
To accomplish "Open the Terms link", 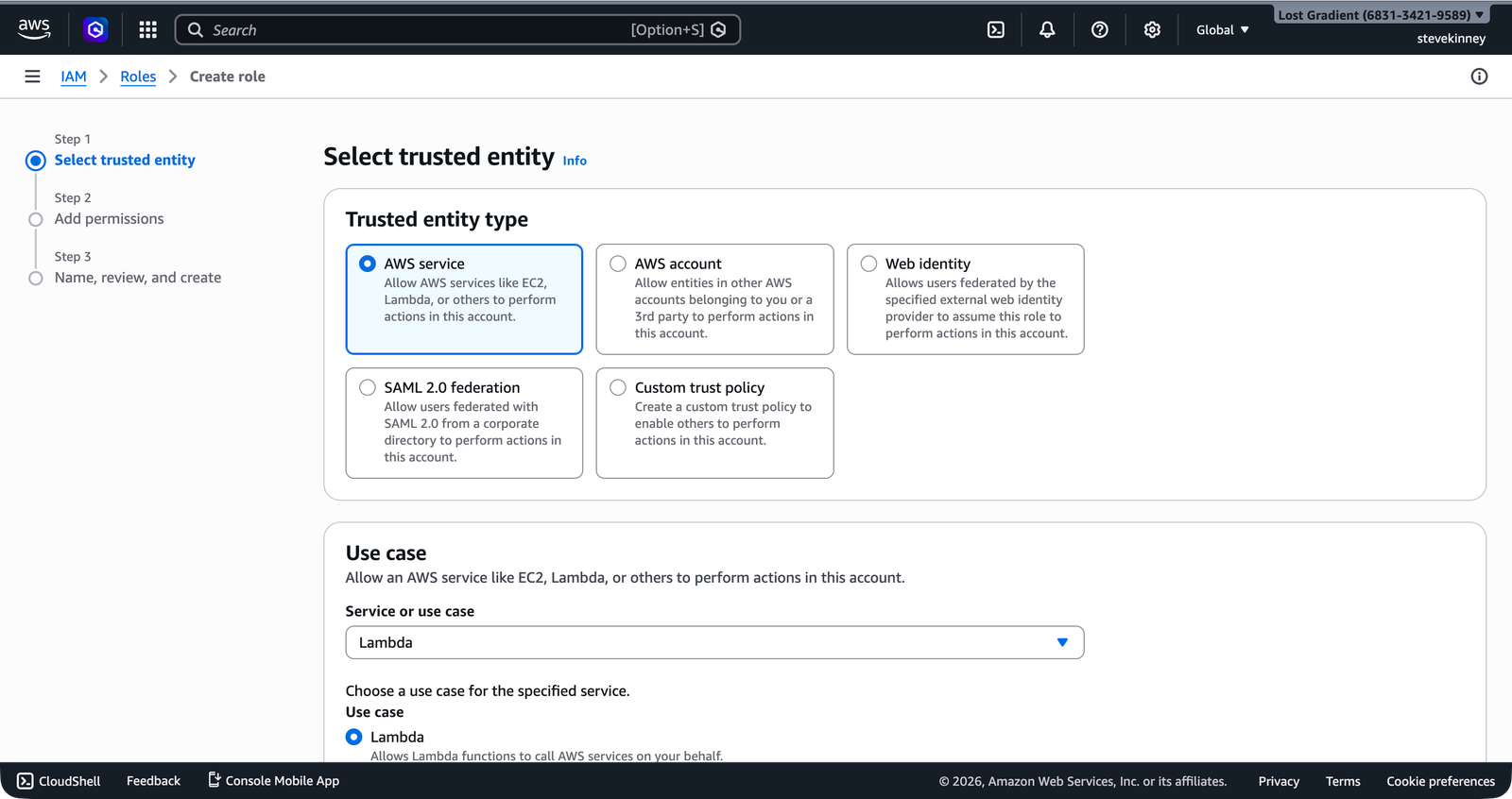I will 1343,781.
